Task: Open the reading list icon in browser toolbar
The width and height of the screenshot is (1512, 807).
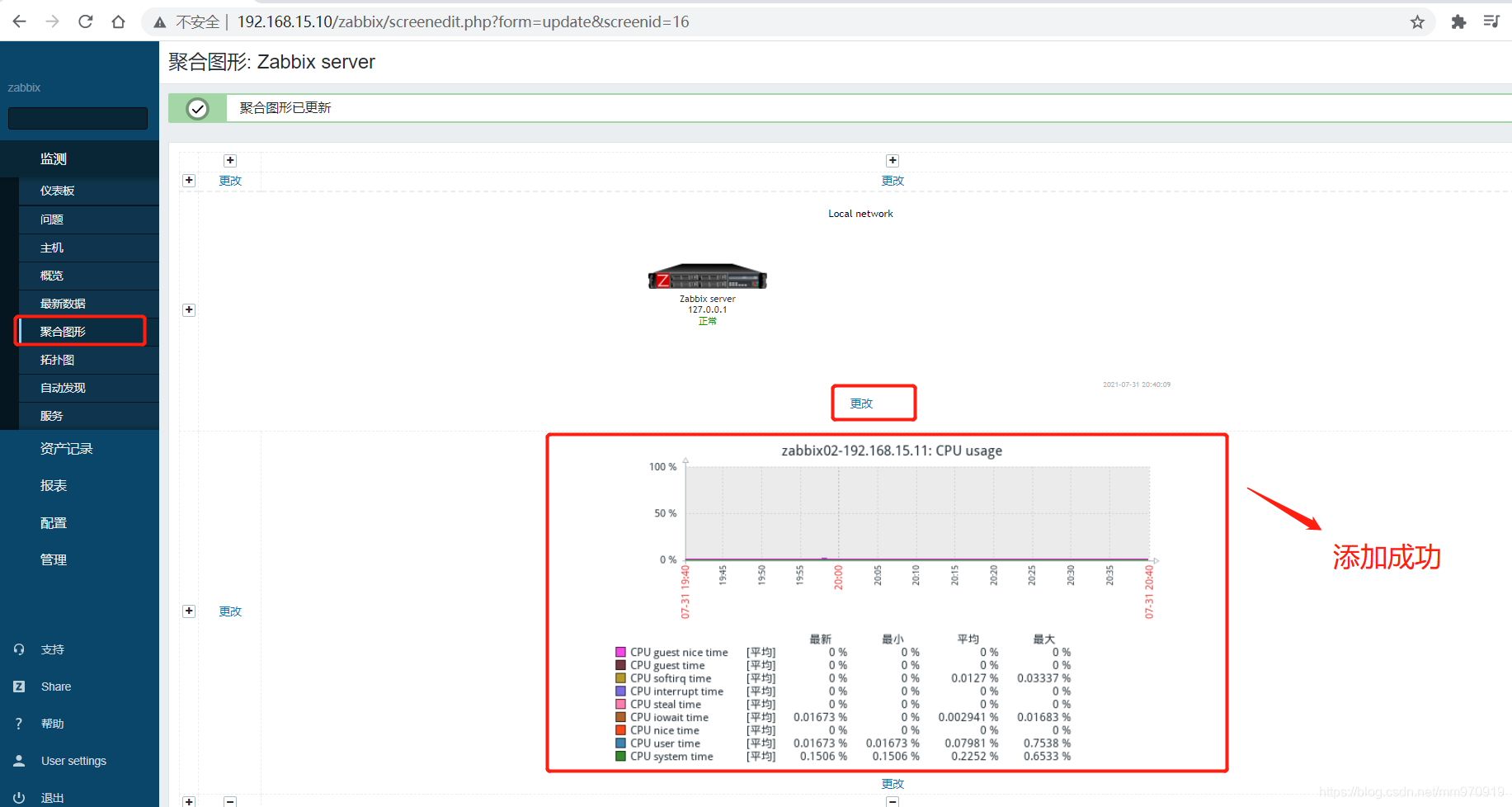Action: [1491, 22]
